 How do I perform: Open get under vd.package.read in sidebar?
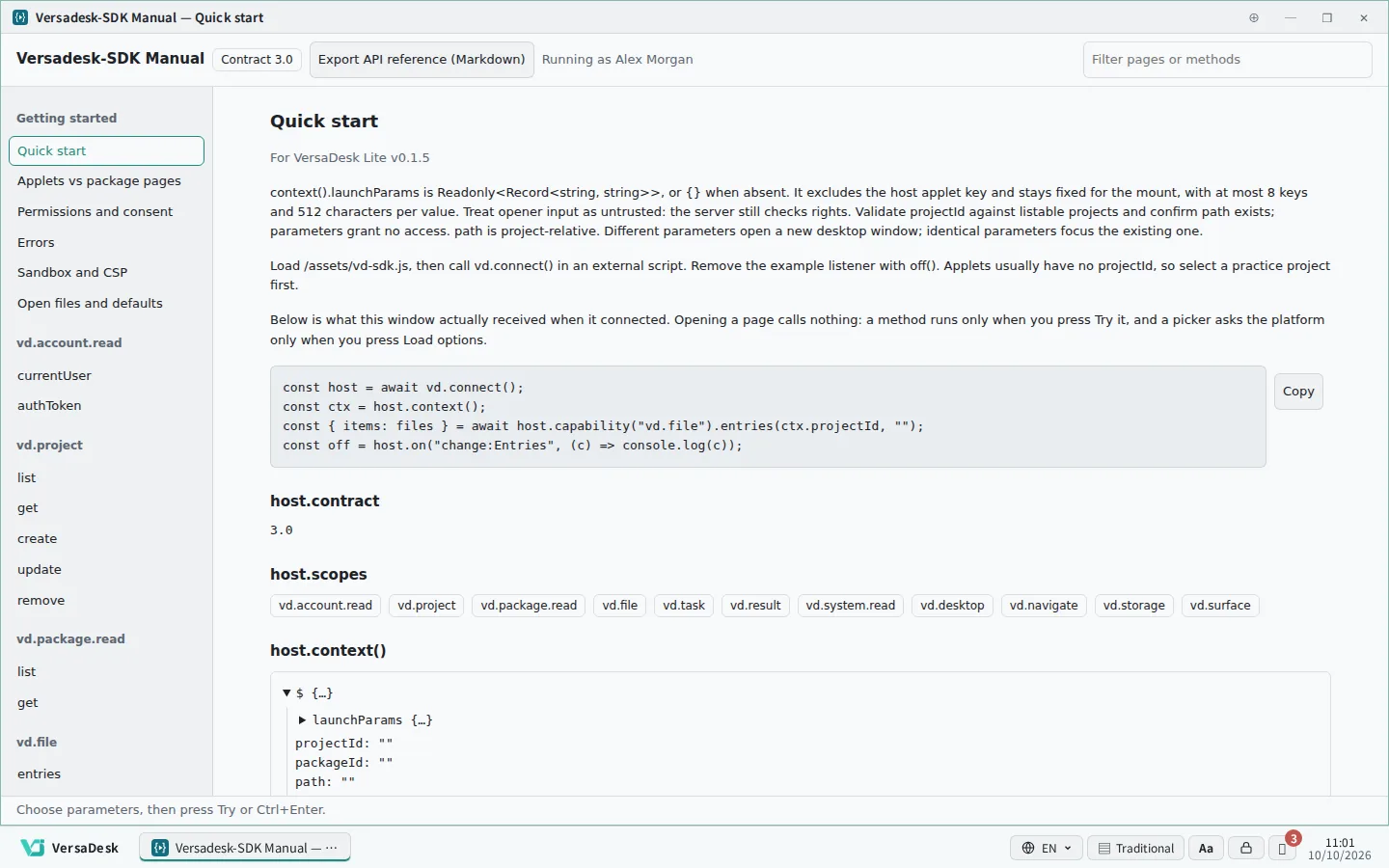coord(106,703)
